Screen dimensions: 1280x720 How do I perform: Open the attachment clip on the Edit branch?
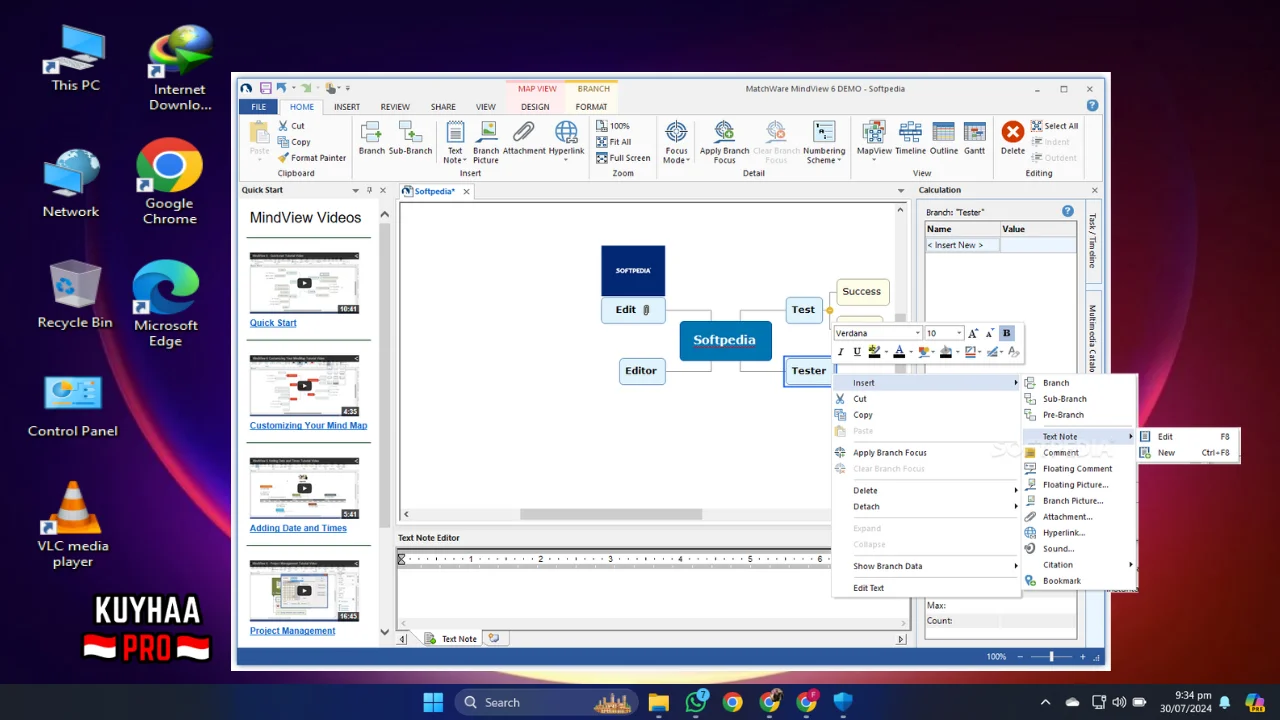[x=646, y=310]
